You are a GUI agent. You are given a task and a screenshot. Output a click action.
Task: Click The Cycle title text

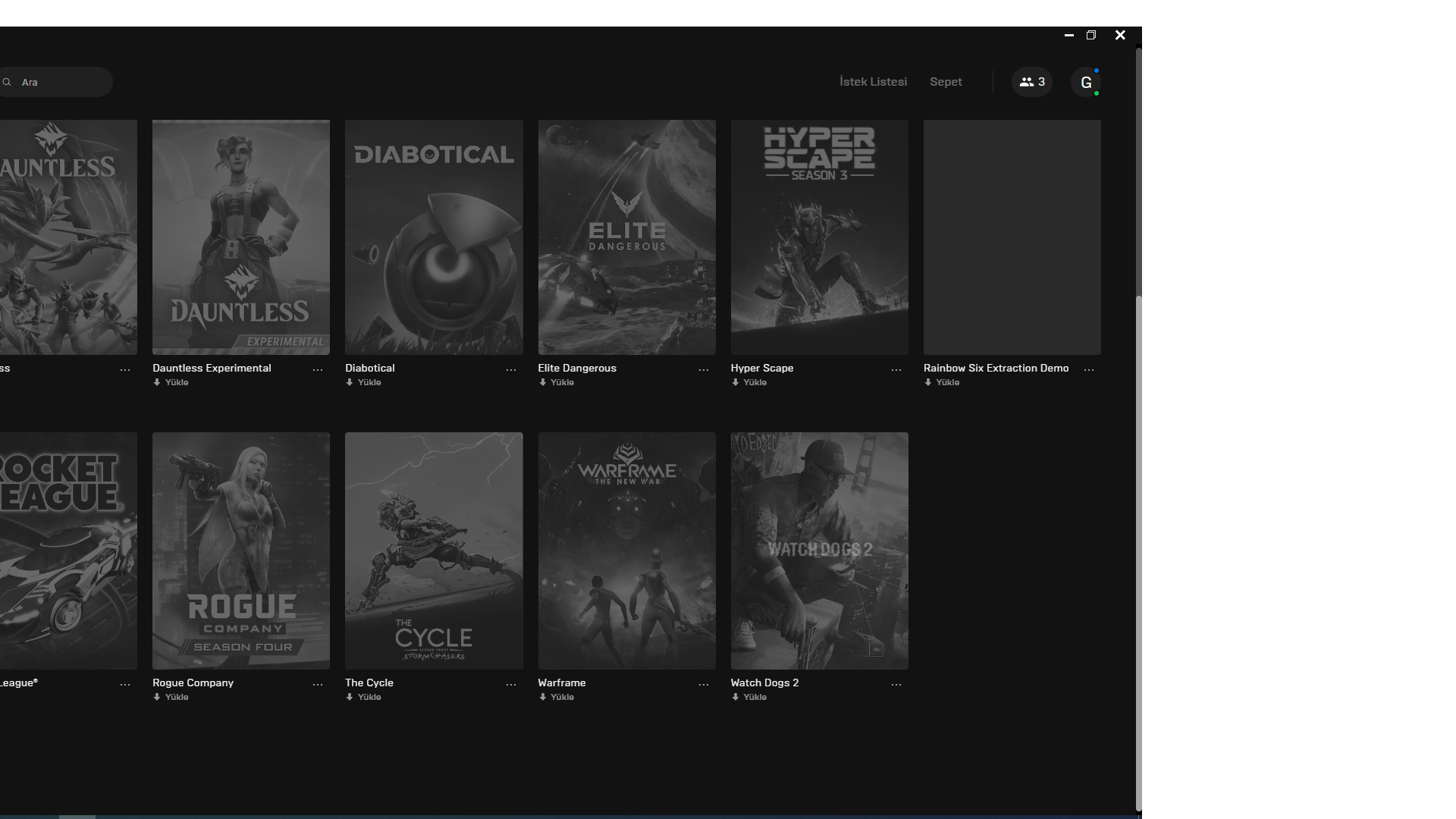(x=369, y=682)
